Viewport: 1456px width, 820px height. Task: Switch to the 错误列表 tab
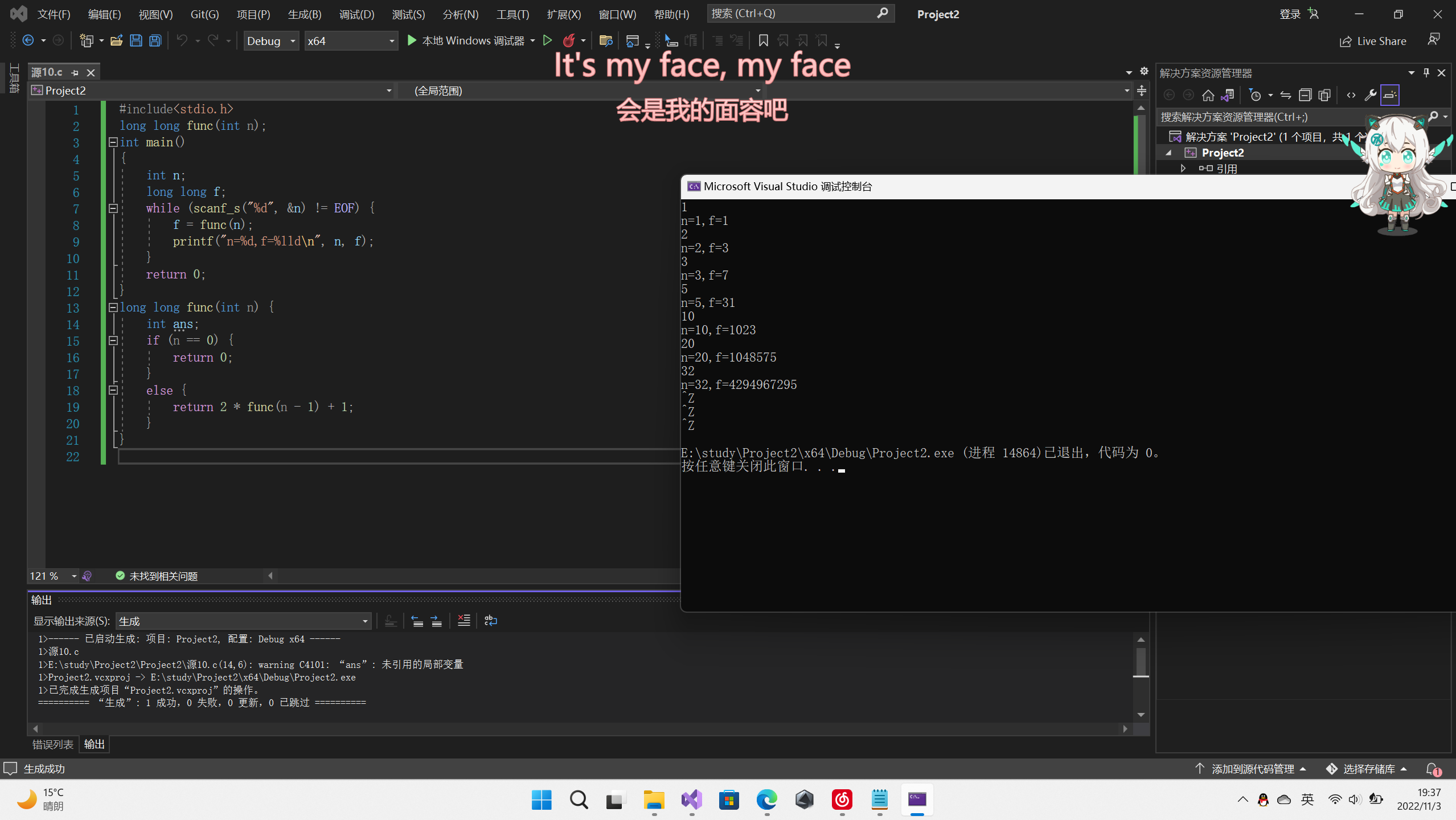coord(52,744)
